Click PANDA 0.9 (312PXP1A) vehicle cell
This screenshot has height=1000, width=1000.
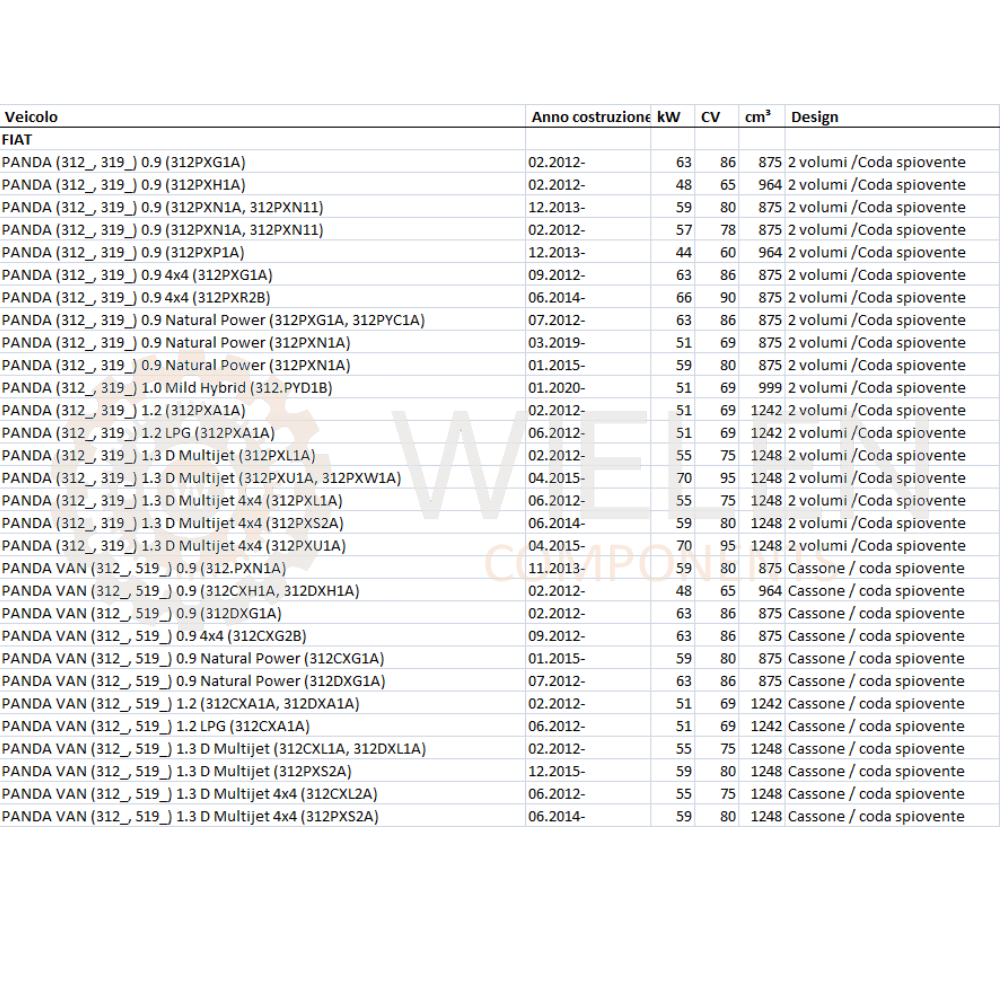point(262,253)
